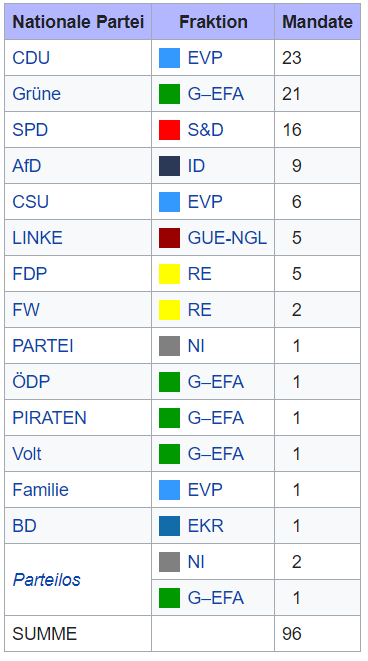Open the S&D faction link
Viewport: 368px width, 661px height.
point(206,130)
